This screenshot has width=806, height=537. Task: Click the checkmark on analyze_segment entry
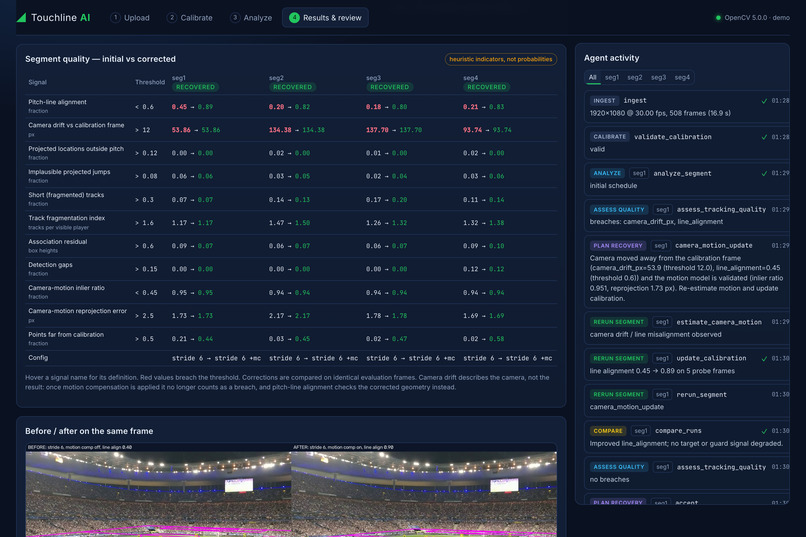764,174
